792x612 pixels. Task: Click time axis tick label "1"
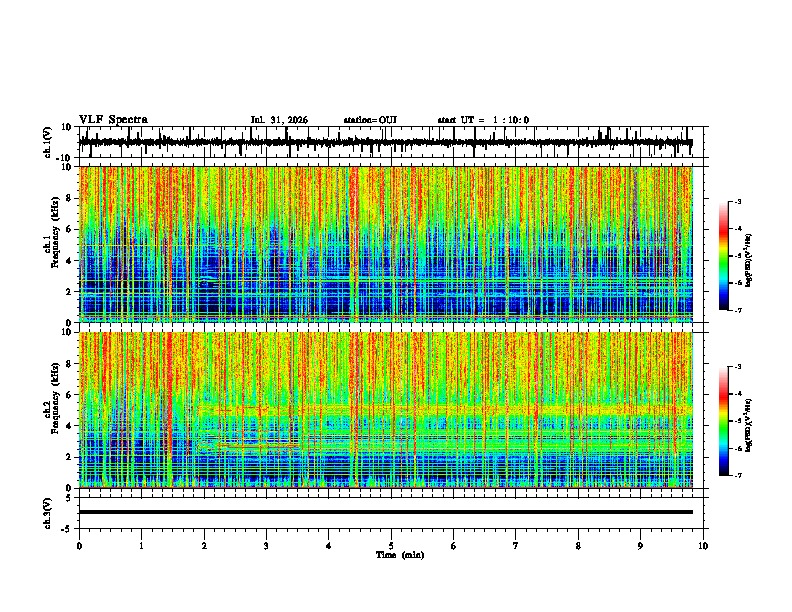click(x=141, y=546)
